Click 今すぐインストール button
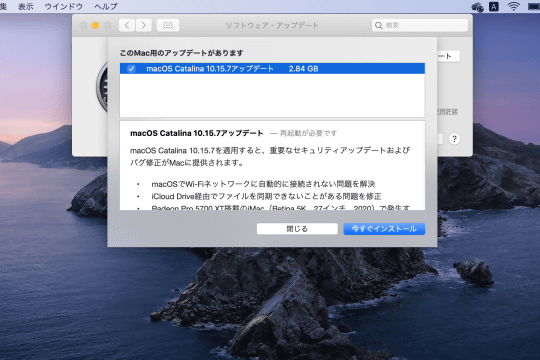 384,229
